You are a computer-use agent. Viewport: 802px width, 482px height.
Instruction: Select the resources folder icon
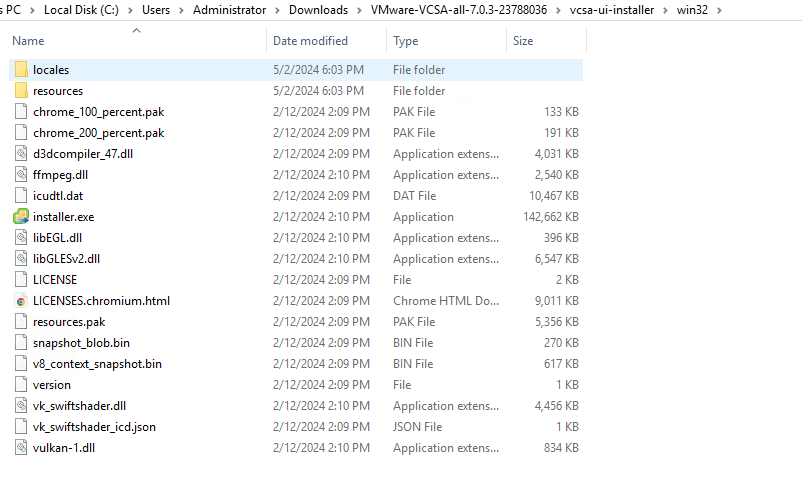point(21,91)
